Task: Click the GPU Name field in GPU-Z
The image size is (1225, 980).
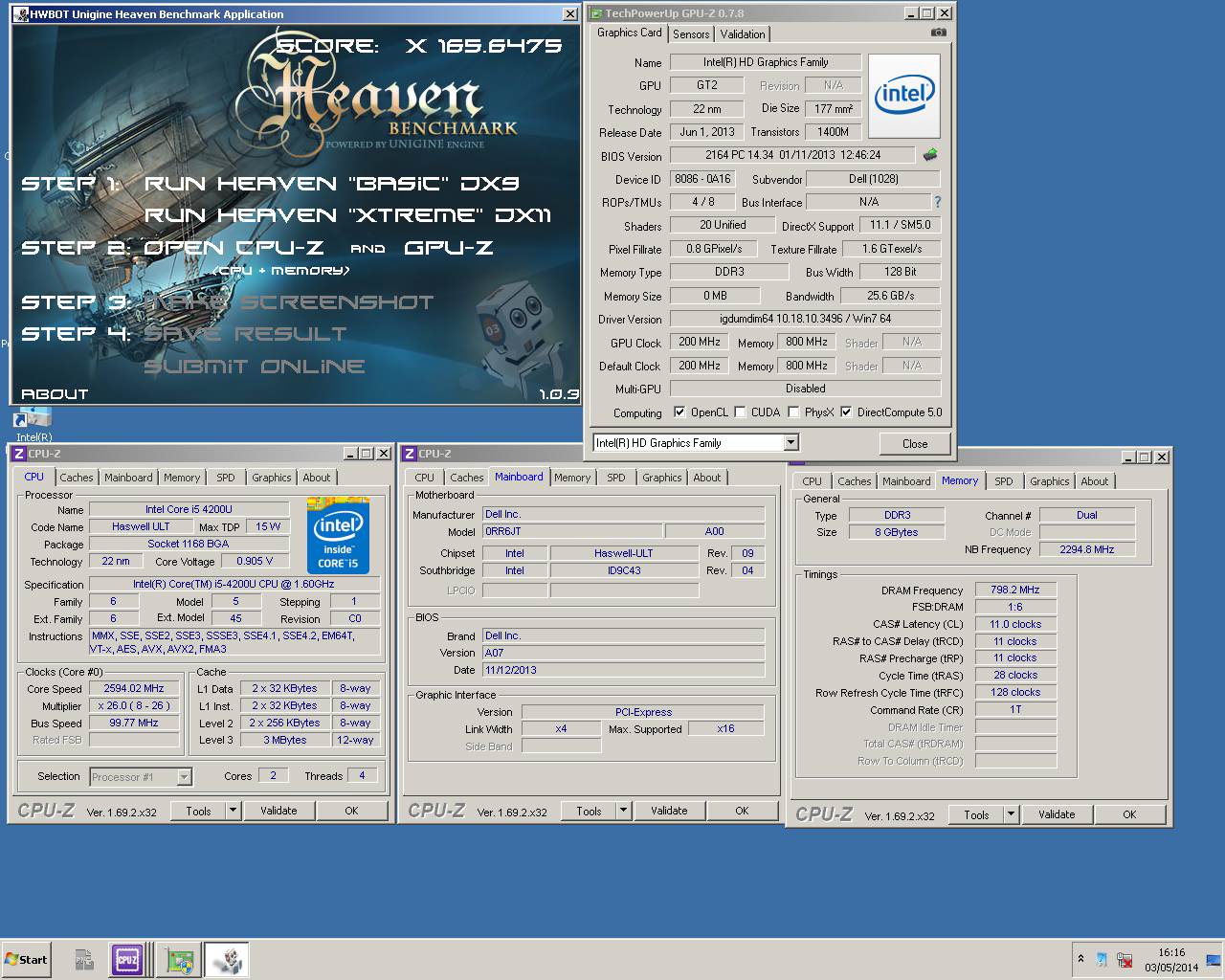Action: (766, 62)
